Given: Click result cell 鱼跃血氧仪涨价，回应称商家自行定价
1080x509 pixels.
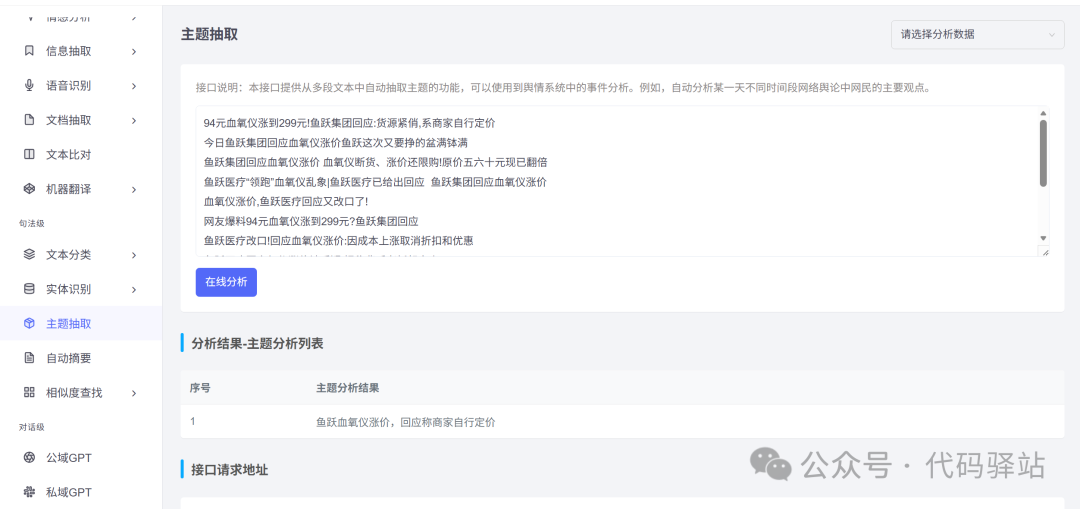Looking at the screenshot, I should point(406,422).
